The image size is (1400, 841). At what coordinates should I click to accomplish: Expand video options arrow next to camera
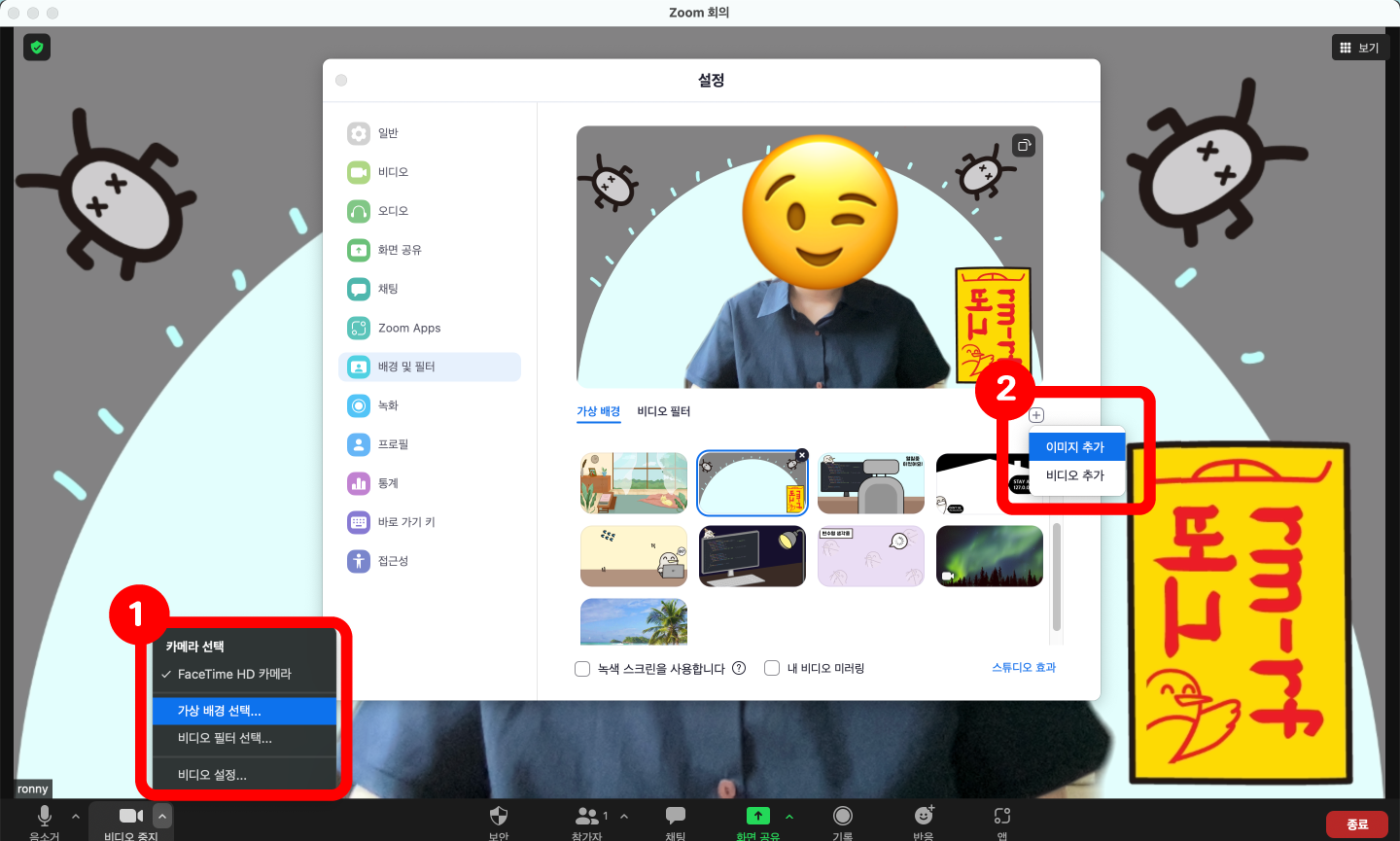162,817
